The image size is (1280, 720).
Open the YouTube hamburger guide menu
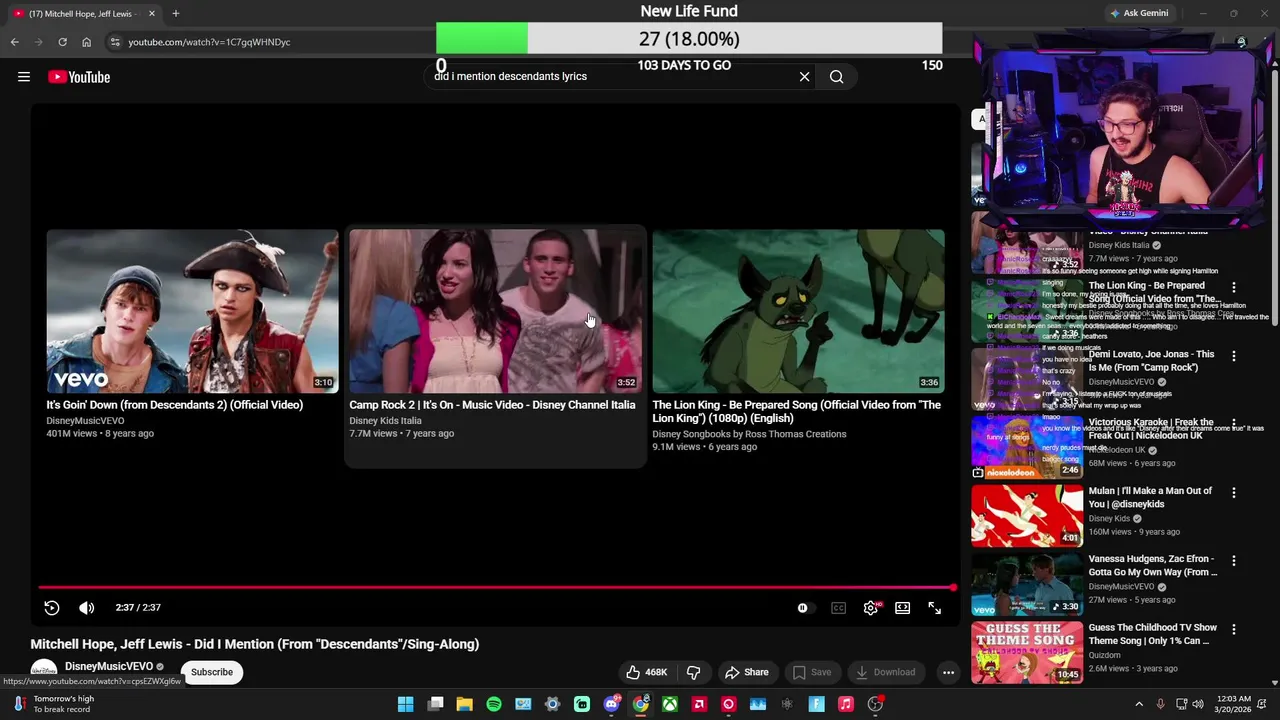pyautogui.click(x=24, y=77)
